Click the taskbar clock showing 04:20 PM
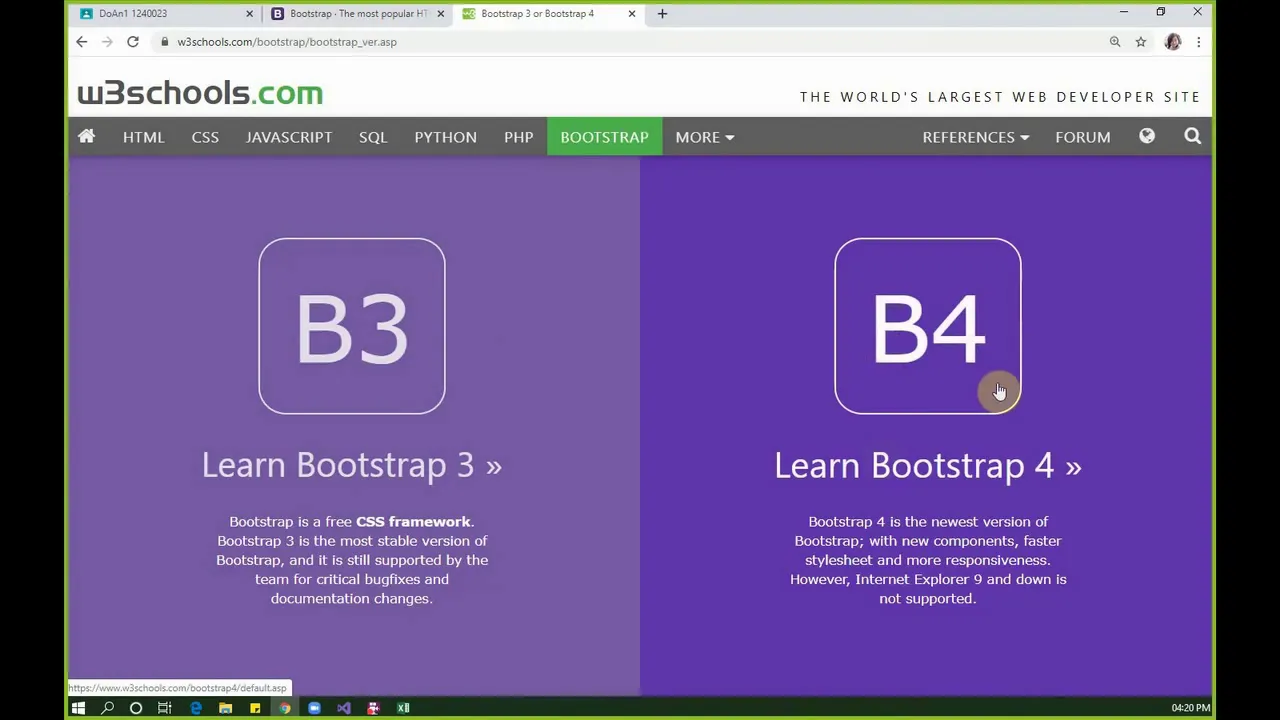This screenshot has width=1280, height=720. click(1190, 708)
